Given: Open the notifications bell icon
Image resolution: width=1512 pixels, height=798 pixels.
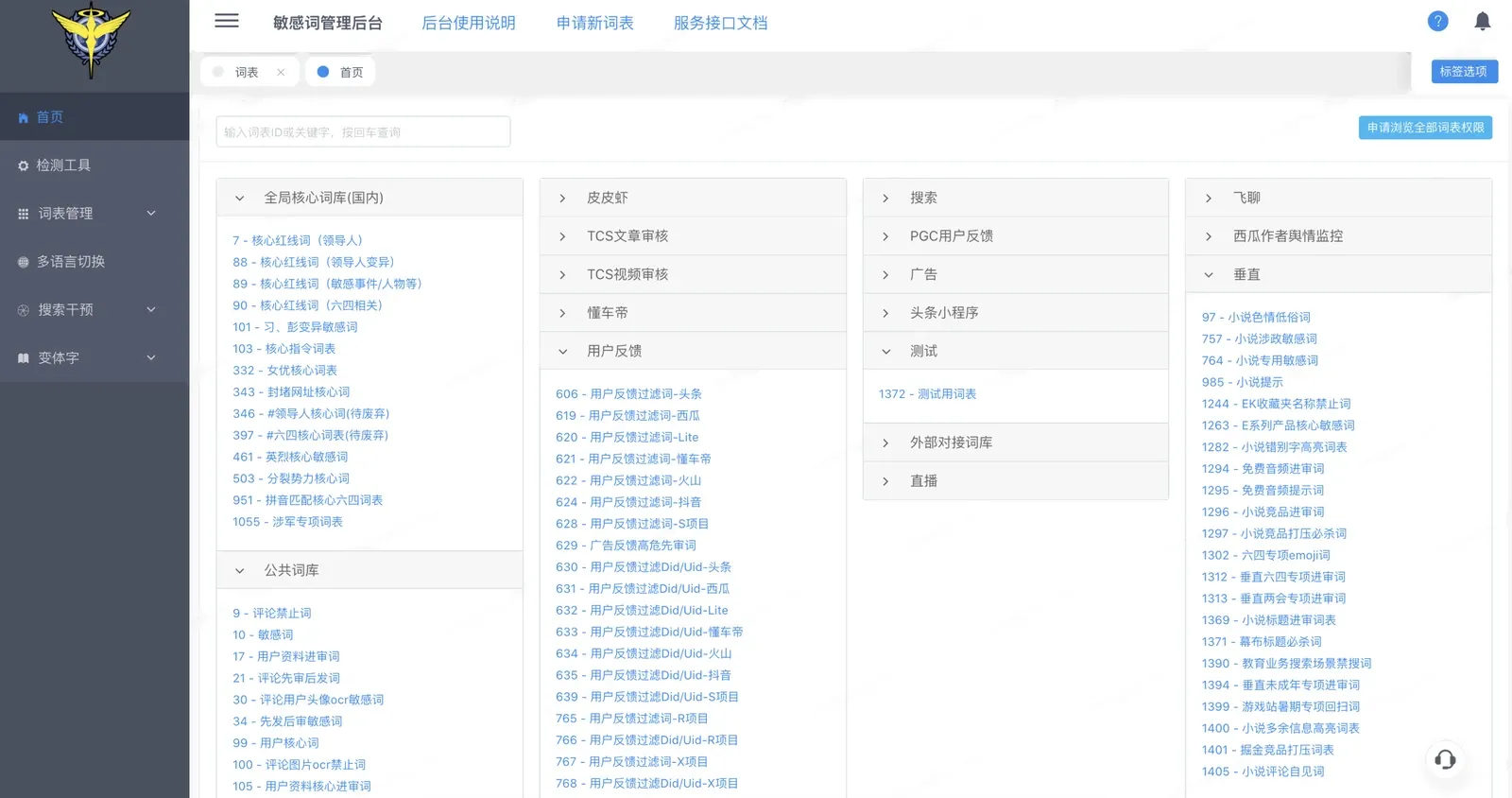Looking at the screenshot, I should tap(1483, 21).
